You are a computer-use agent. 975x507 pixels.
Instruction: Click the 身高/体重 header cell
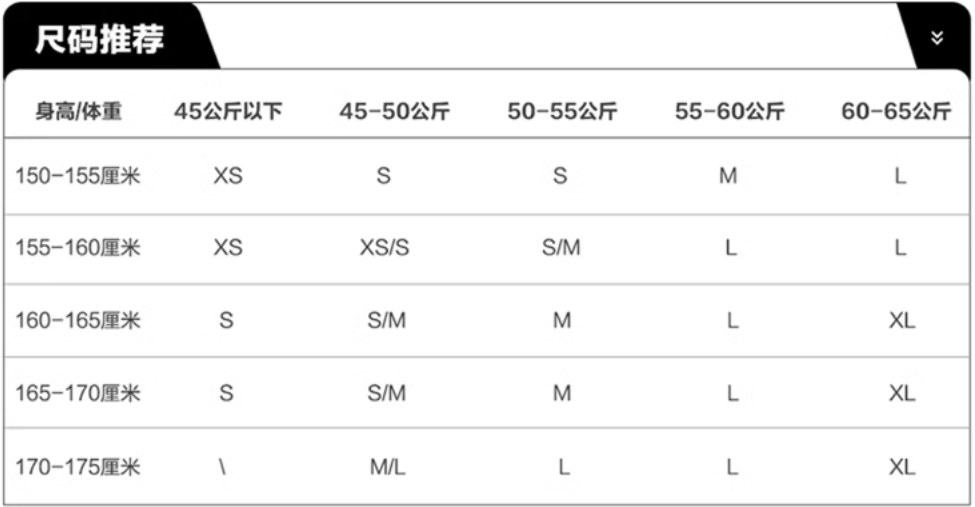coord(78,111)
